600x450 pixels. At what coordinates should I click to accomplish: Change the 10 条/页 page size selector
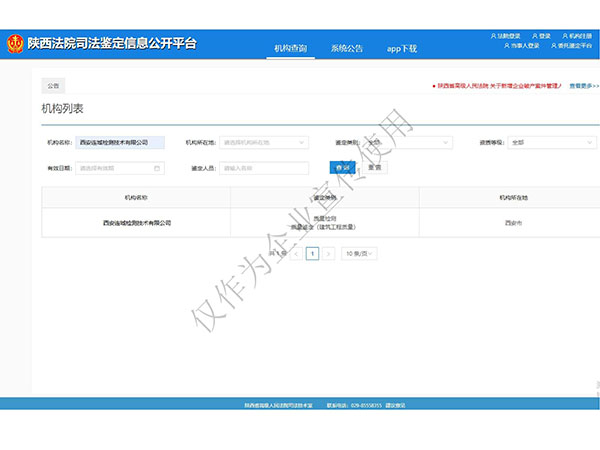pyautogui.click(x=359, y=254)
